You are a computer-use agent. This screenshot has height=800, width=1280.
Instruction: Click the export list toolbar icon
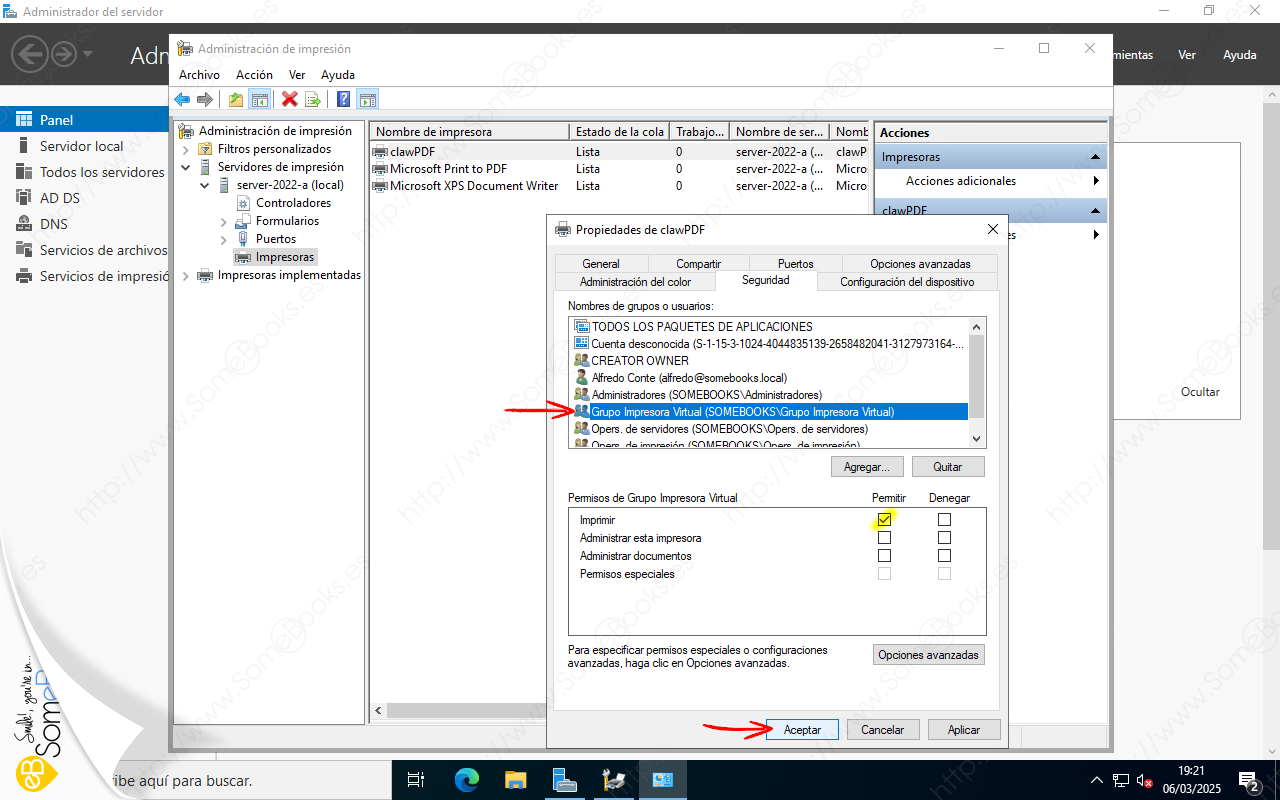point(312,99)
